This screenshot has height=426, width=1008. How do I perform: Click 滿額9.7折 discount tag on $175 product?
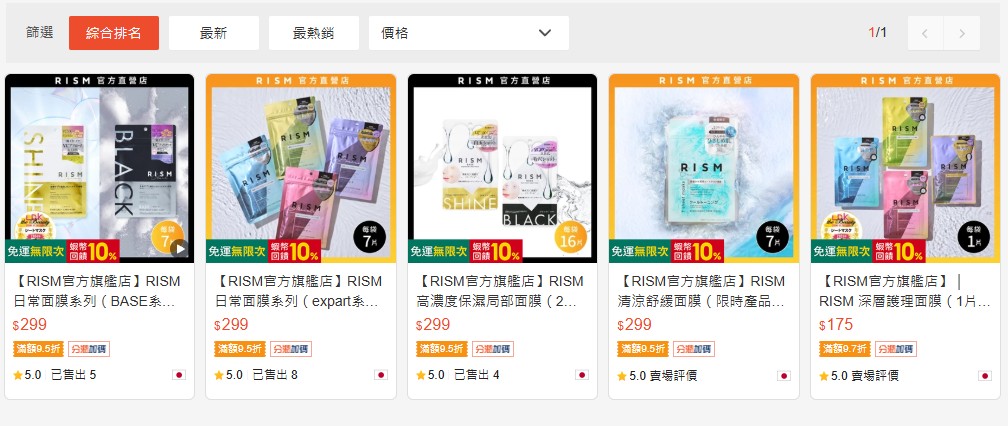click(x=845, y=349)
